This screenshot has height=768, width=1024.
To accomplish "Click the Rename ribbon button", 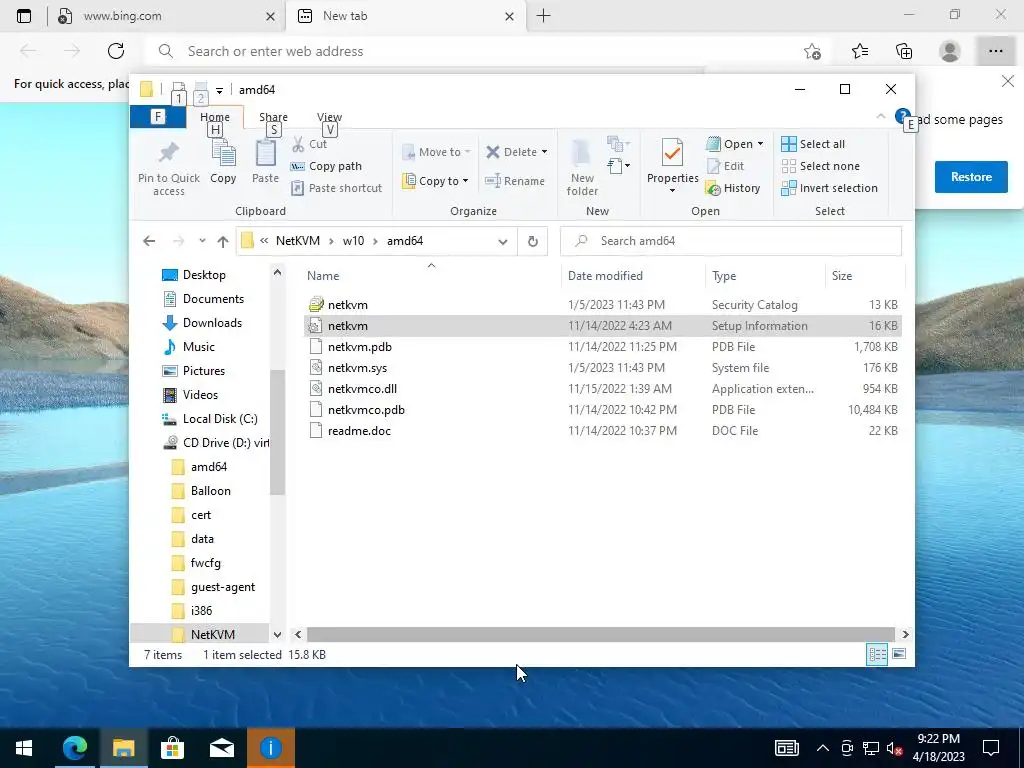I will 515,181.
